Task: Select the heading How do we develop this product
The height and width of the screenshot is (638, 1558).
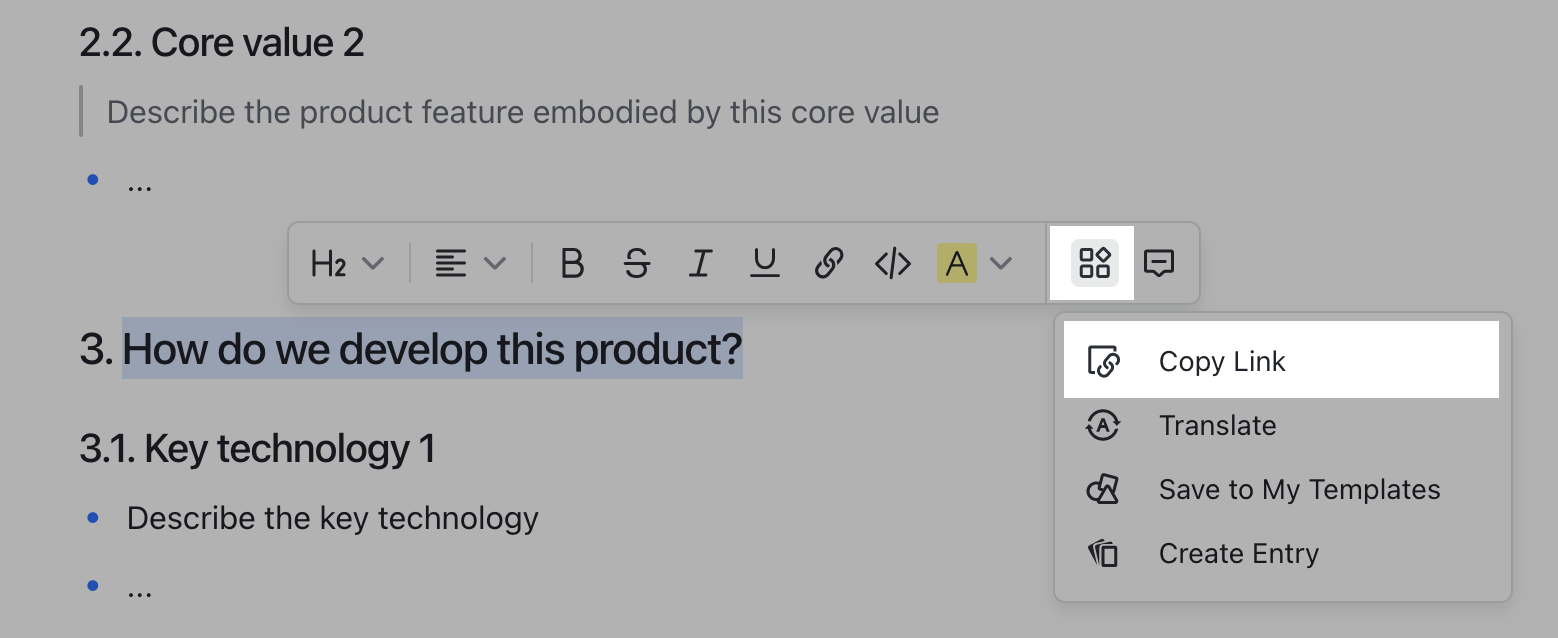Action: [x=432, y=349]
